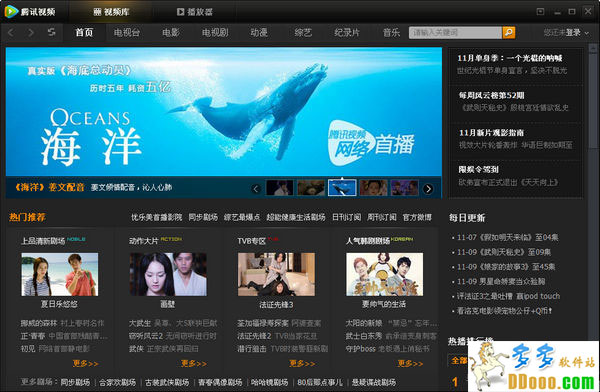Open the 纪录片 section
The width and height of the screenshot is (600, 392).
point(347,33)
